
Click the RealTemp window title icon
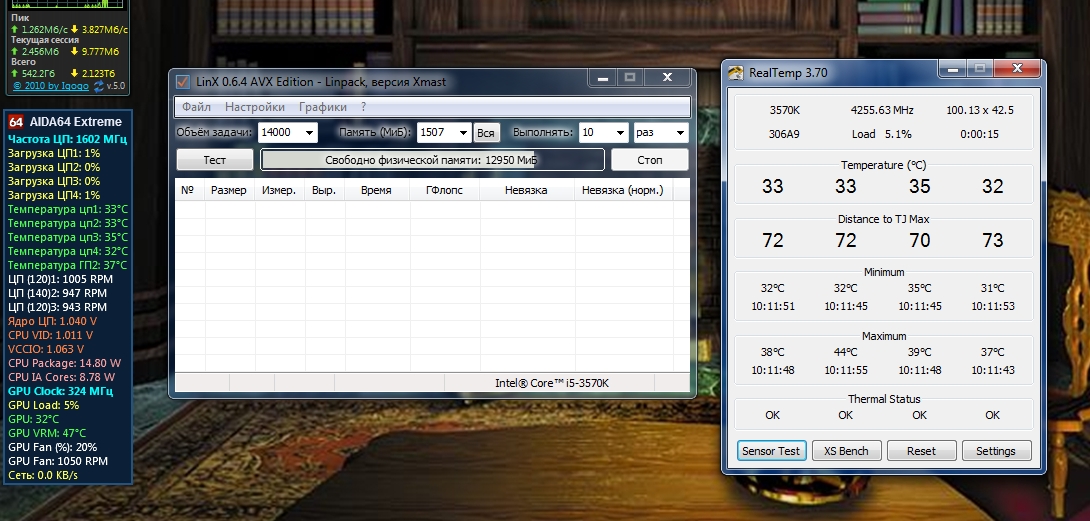pos(735,72)
